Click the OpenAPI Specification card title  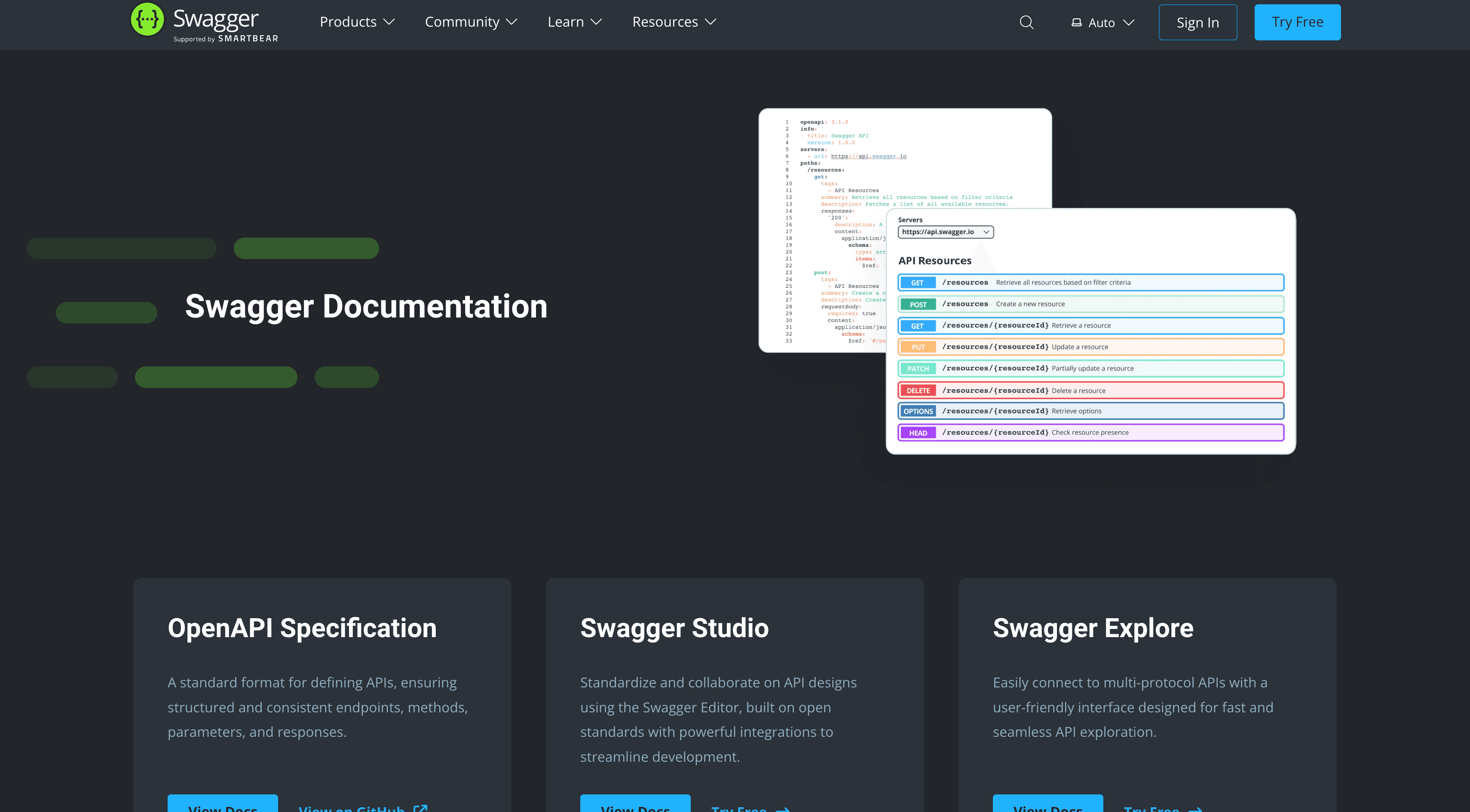point(302,628)
